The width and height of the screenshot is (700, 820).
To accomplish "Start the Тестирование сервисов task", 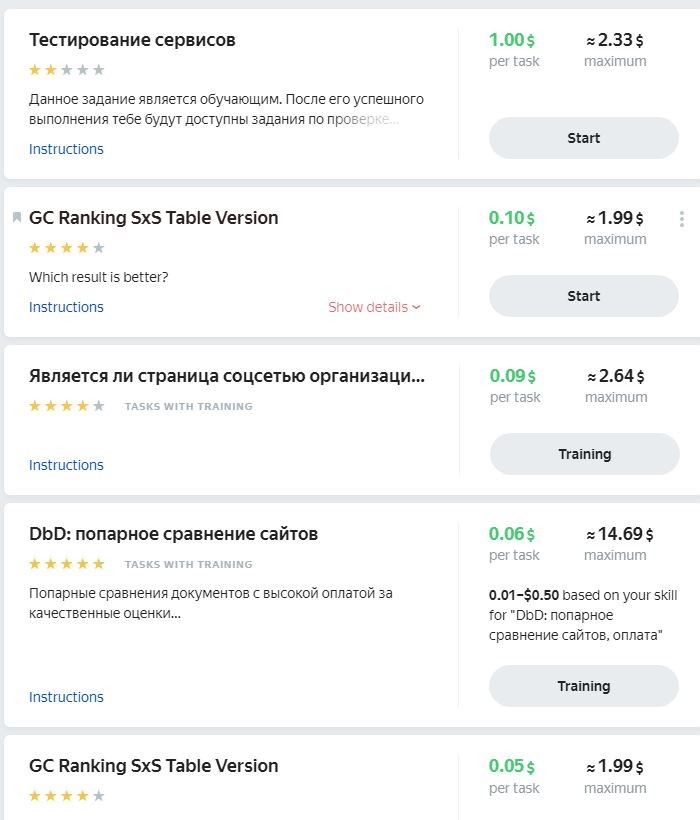I will click(x=583, y=138).
